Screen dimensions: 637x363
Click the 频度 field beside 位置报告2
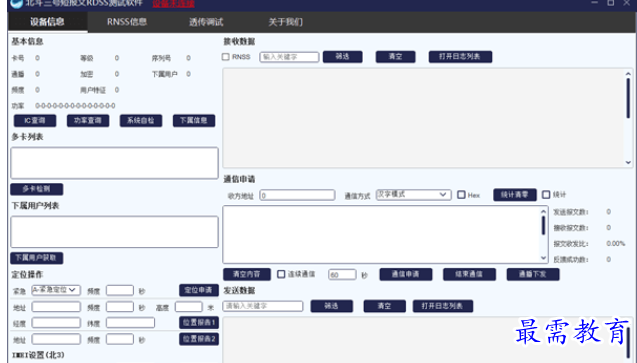coord(120,339)
